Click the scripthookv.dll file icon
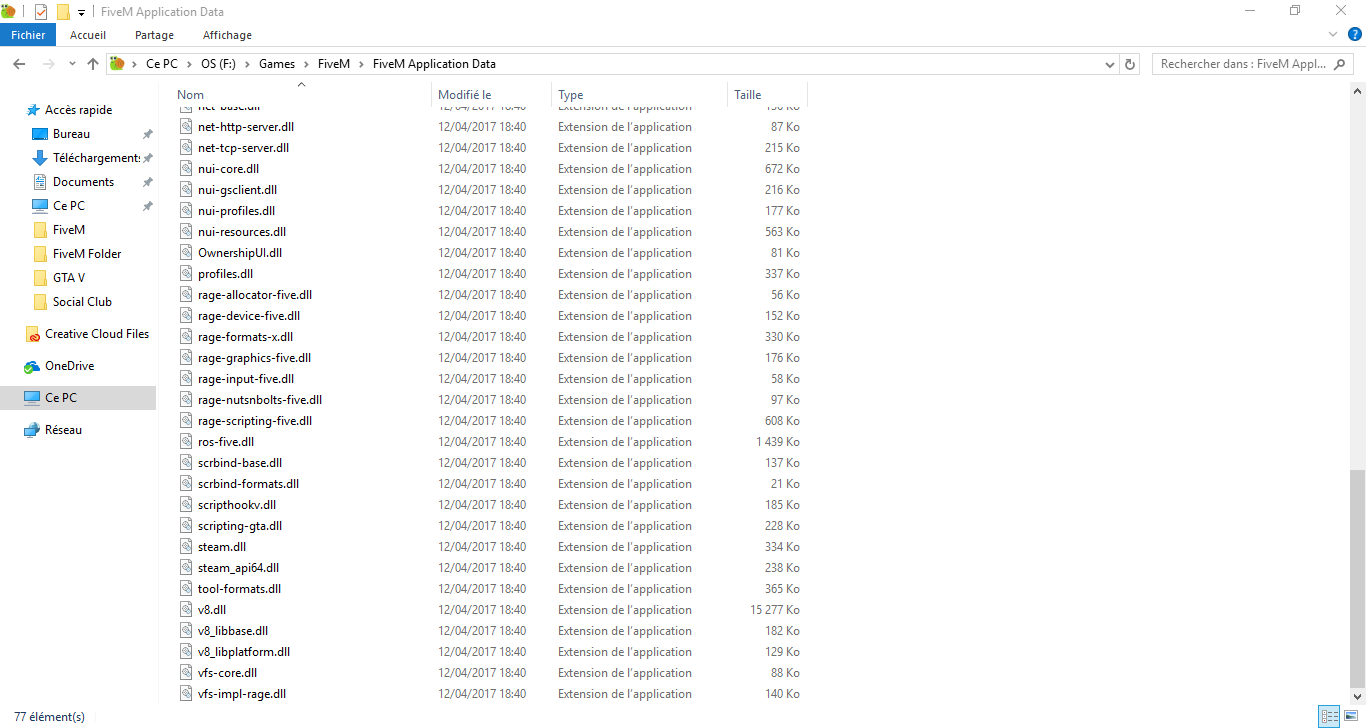1366x728 pixels. click(x=185, y=505)
